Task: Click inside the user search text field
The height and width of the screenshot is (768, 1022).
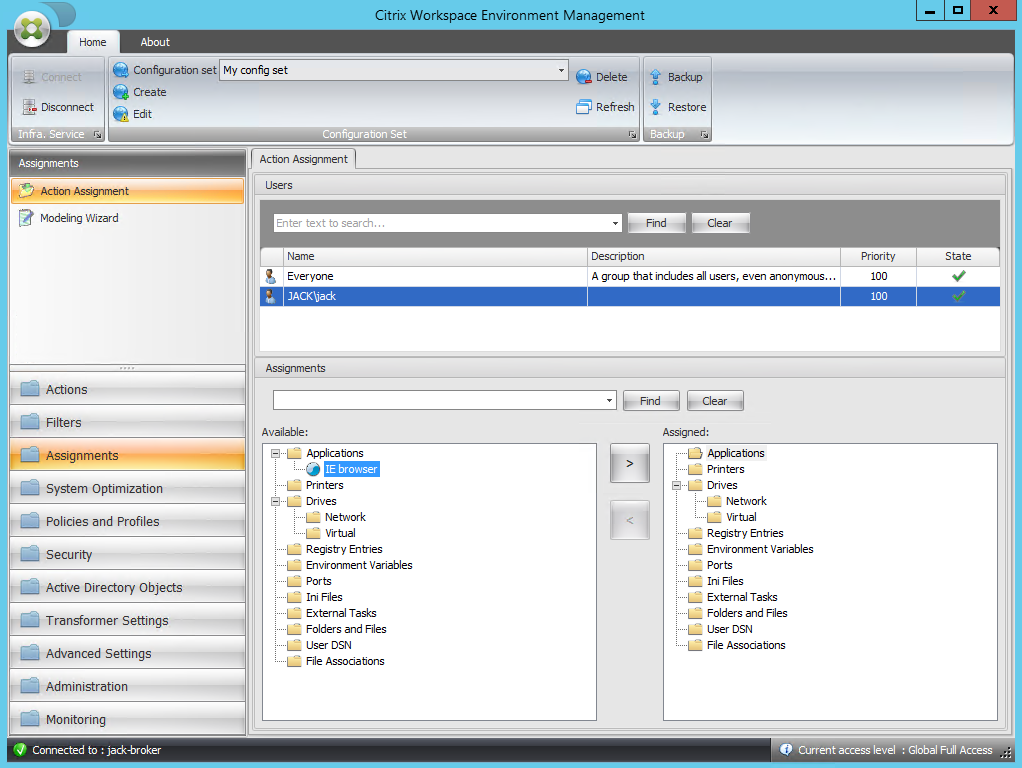Action: tap(440, 222)
